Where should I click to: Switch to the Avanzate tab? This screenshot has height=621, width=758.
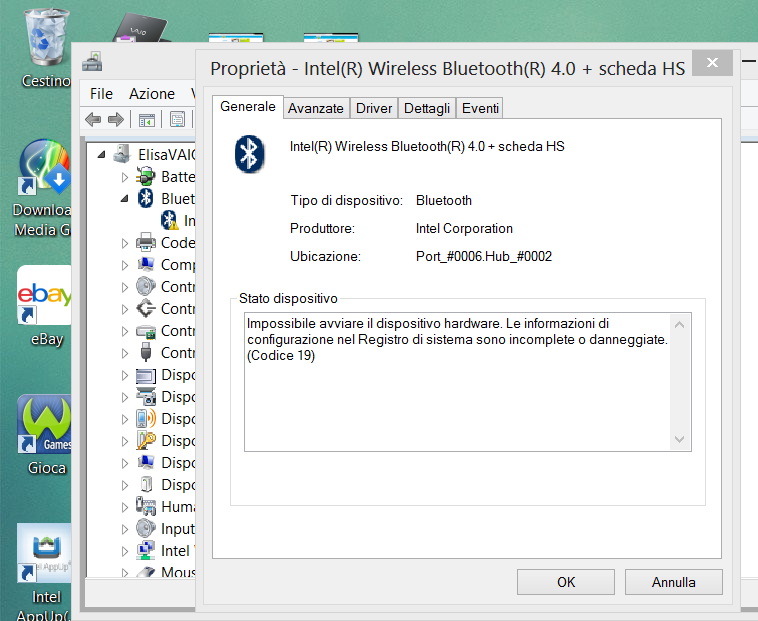click(x=316, y=108)
